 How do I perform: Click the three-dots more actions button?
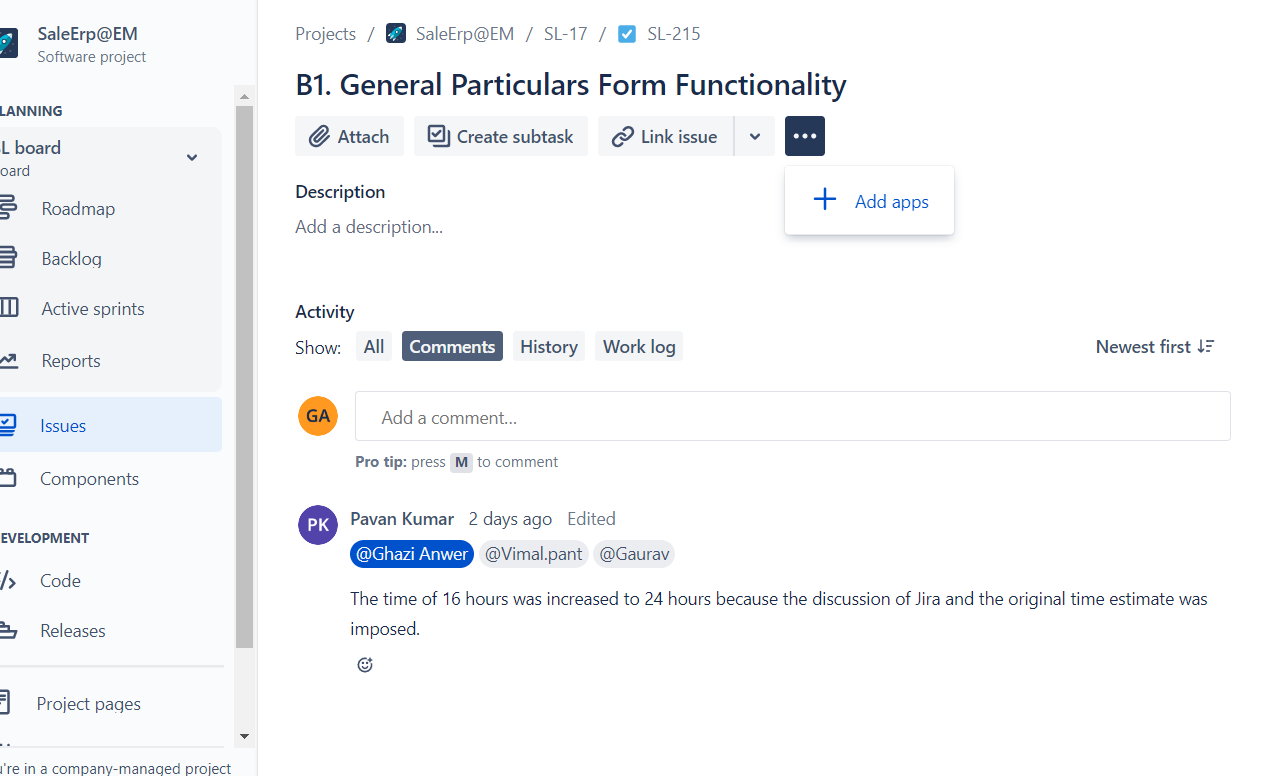point(804,136)
